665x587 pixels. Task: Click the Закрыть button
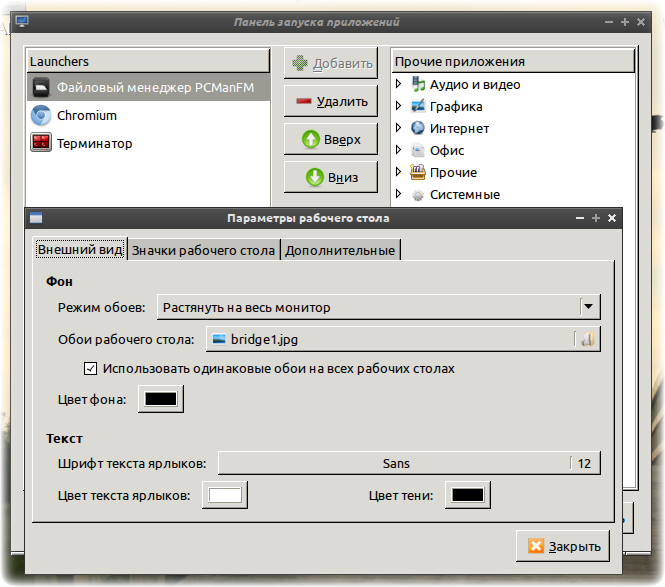(x=563, y=546)
